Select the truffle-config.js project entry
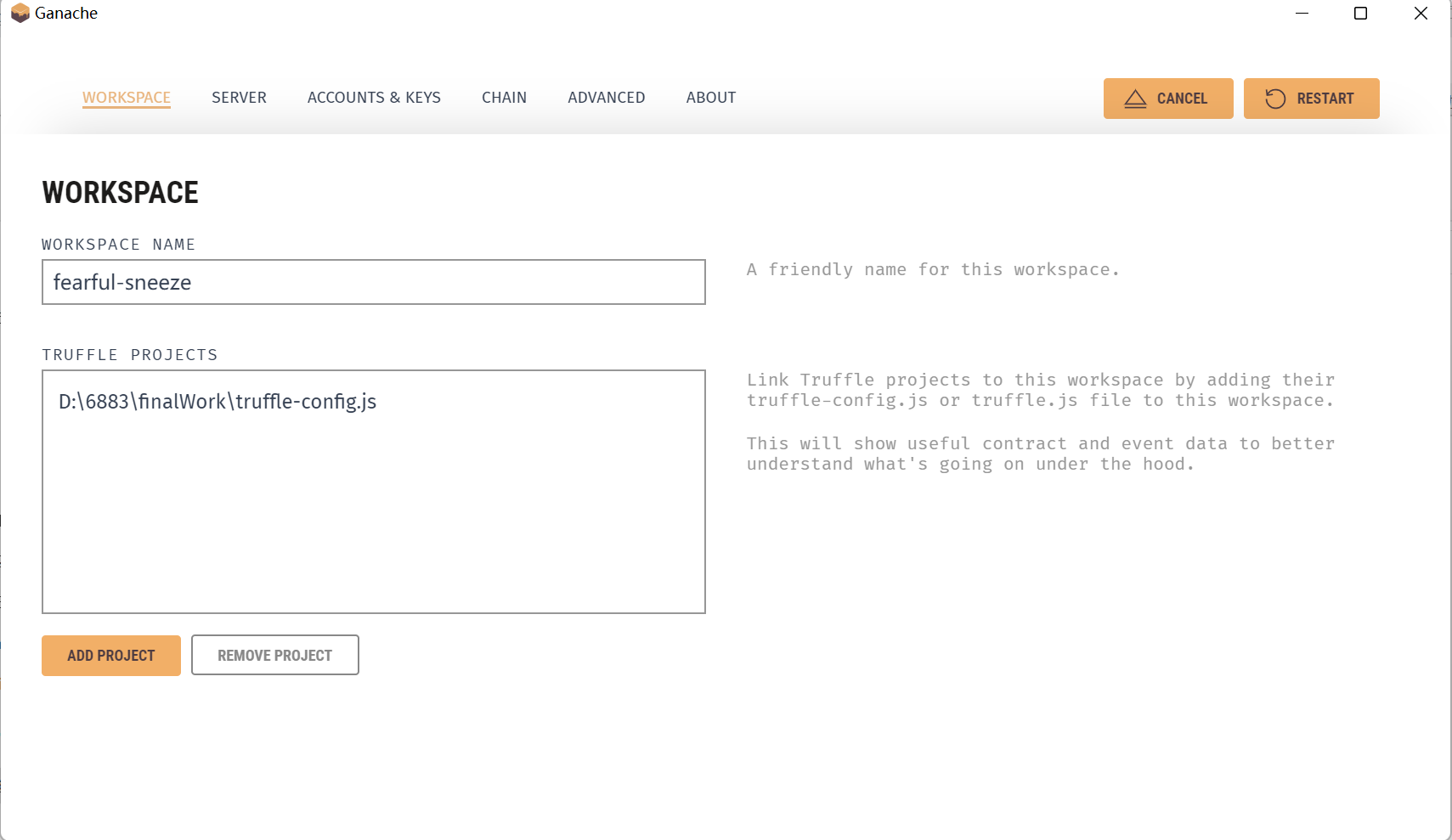 (218, 402)
